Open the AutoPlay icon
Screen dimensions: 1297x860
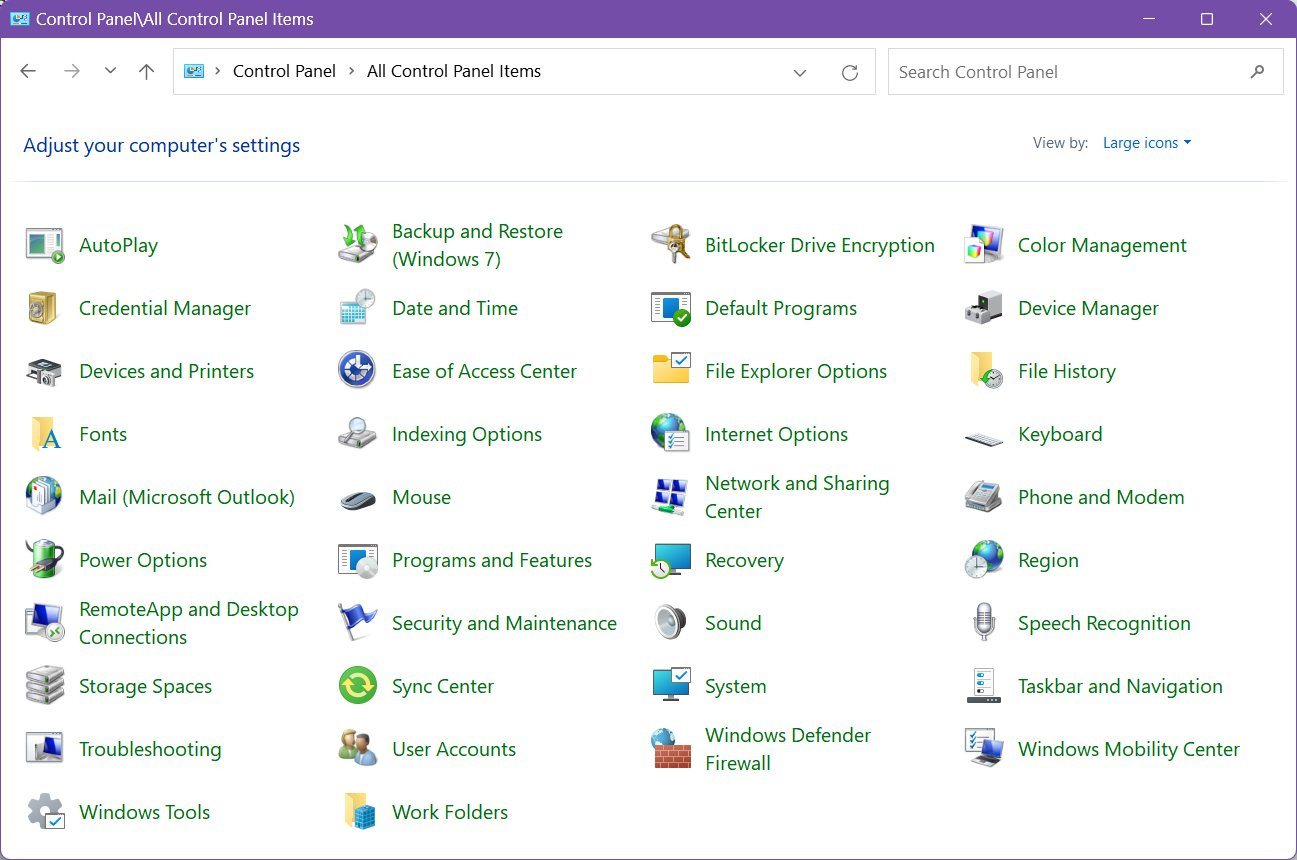[45, 245]
